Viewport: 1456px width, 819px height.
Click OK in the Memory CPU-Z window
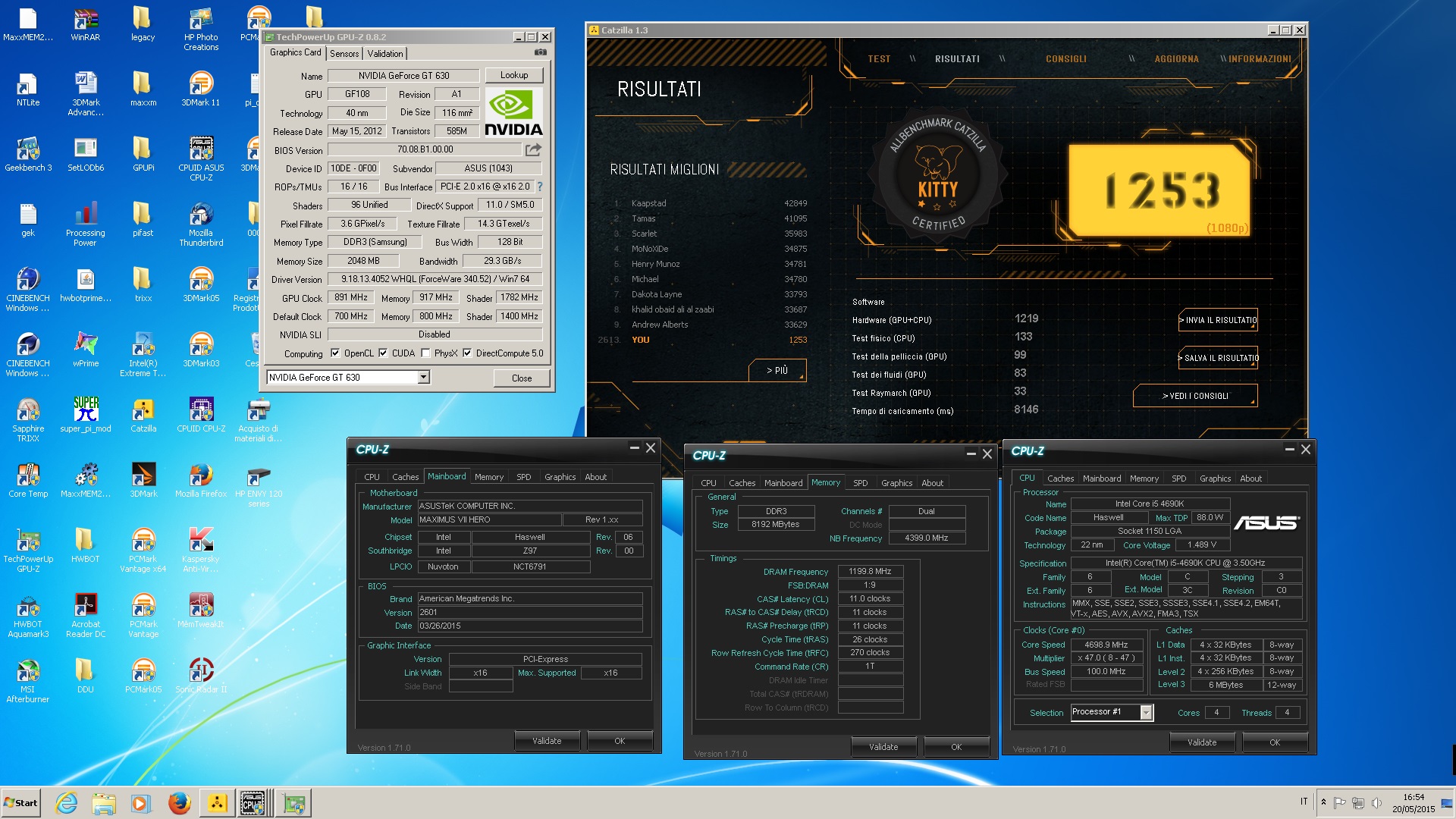956,747
